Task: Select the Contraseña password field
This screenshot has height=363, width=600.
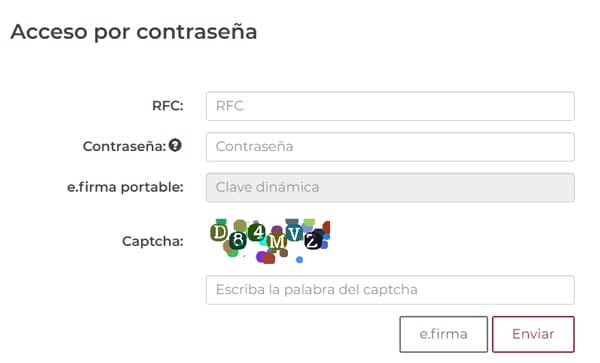Action: click(390, 147)
